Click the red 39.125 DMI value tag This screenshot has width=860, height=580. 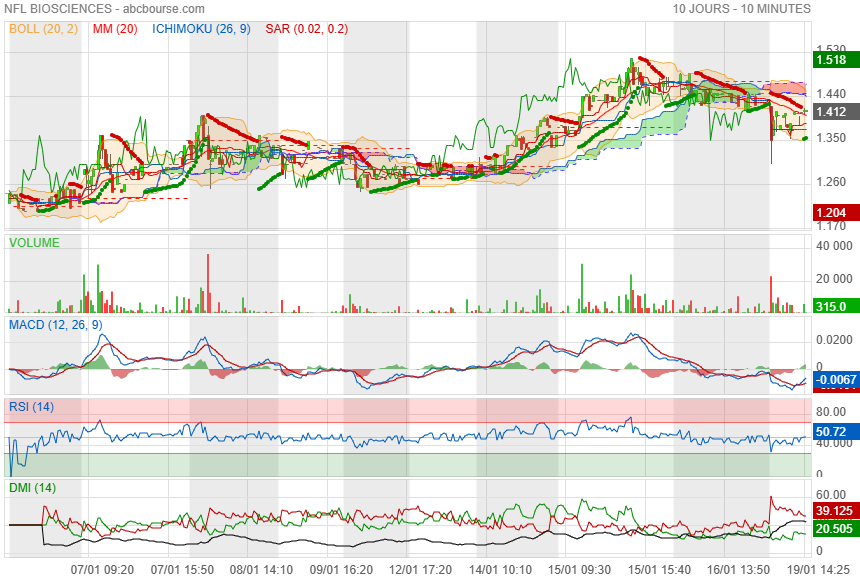pos(833,510)
